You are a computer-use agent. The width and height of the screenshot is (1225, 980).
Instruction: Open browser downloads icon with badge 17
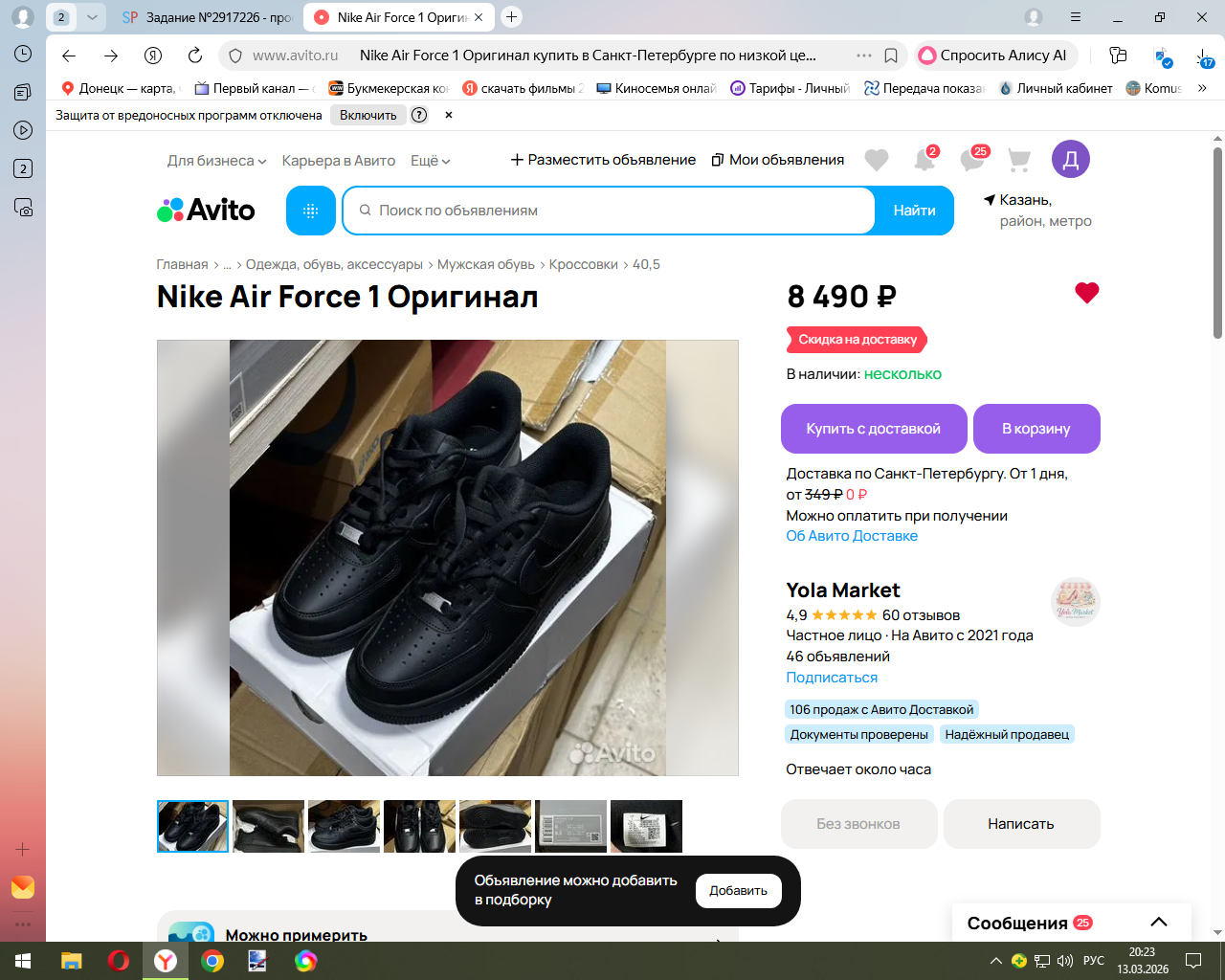click(x=1206, y=57)
